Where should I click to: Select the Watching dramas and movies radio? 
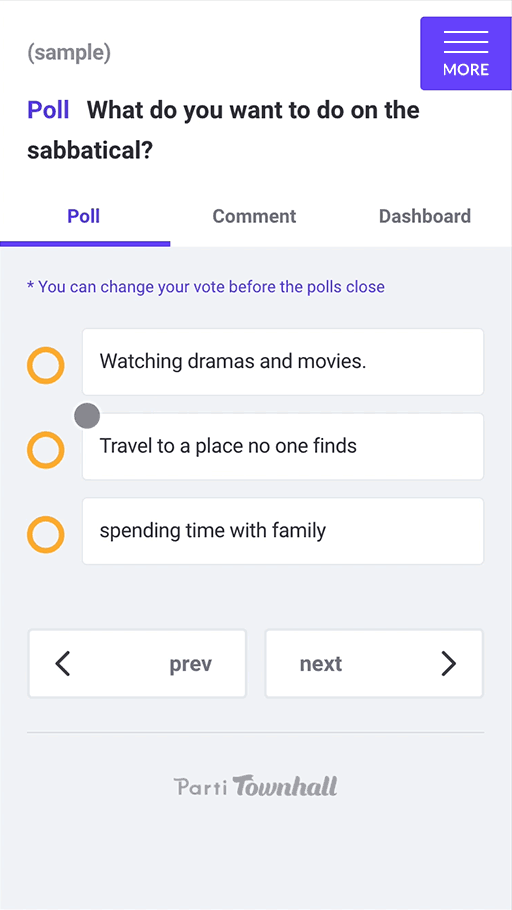[45, 366]
